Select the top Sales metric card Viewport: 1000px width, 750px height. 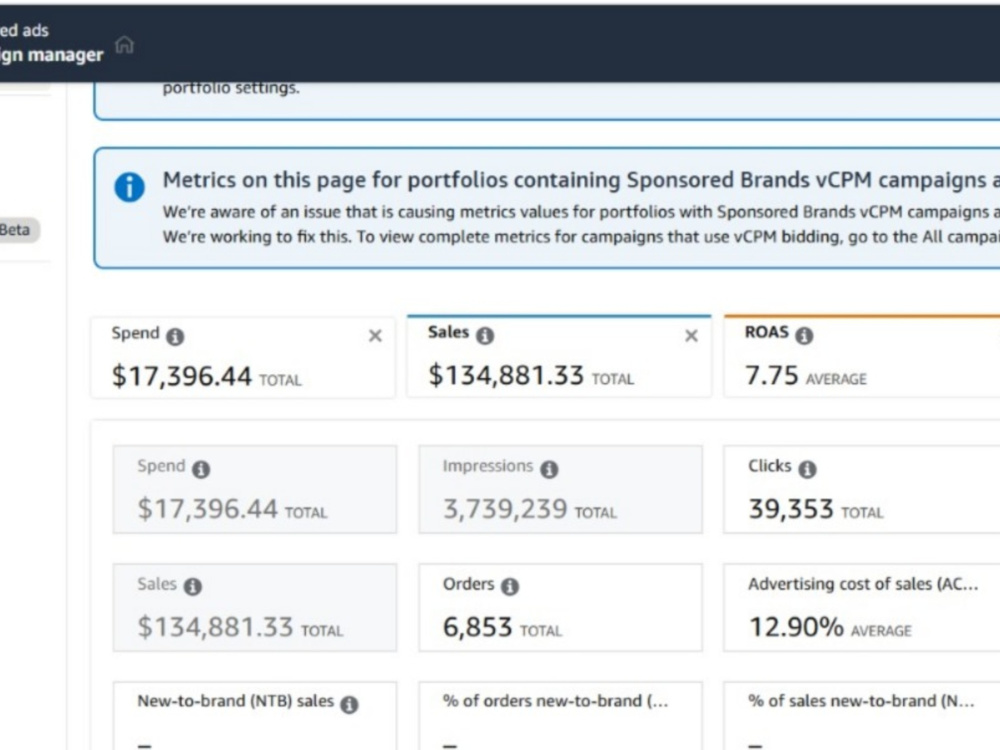coord(559,357)
